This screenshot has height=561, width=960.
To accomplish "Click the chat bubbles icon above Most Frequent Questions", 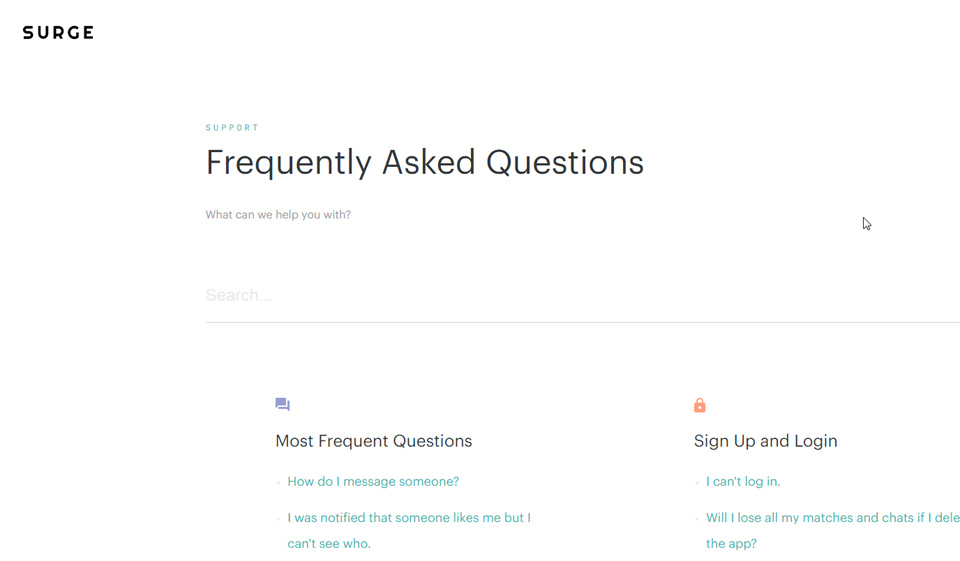I will tap(282, 405).
